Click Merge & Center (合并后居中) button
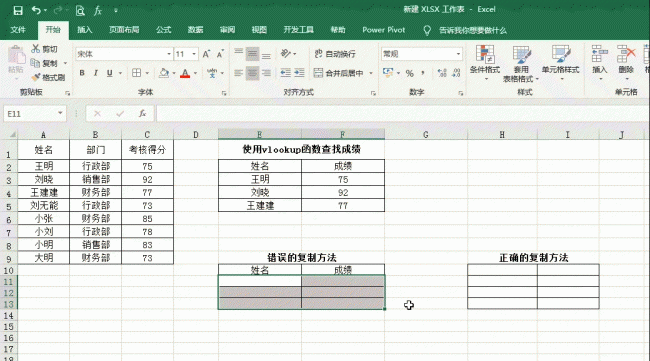The image size is (650, 361). [x=338, y=73]
